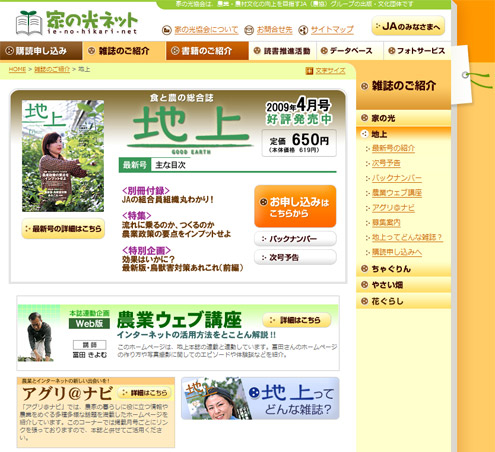Collapse 地上 section in sidebar
Viewport: 495px width, 452px height.
pyautogui.click(x=403, y=134)
